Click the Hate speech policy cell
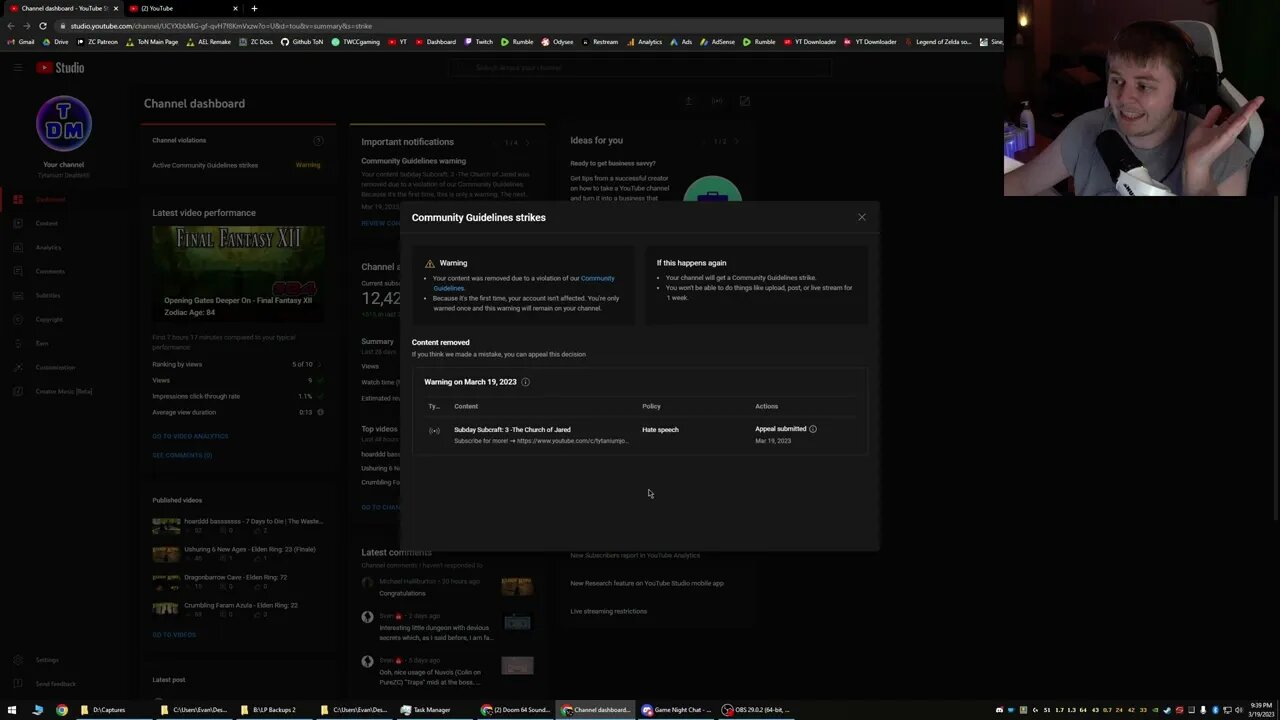1280x720 pixels. click(x=660, y=430)
